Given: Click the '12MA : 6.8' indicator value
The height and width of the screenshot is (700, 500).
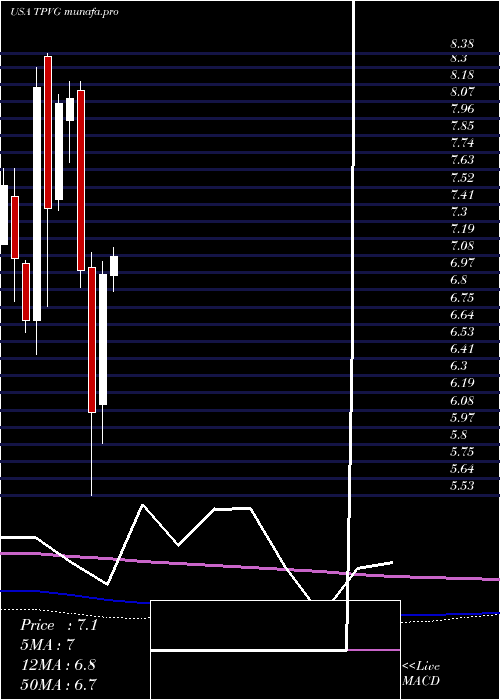Looking at the screenshot, I should pos(58,664).
